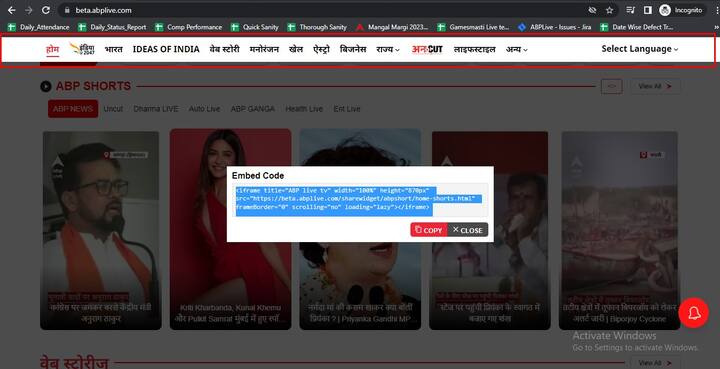Open the Incognito profile icon
This screenshot has height=369, width=720.
click(664, 10)
